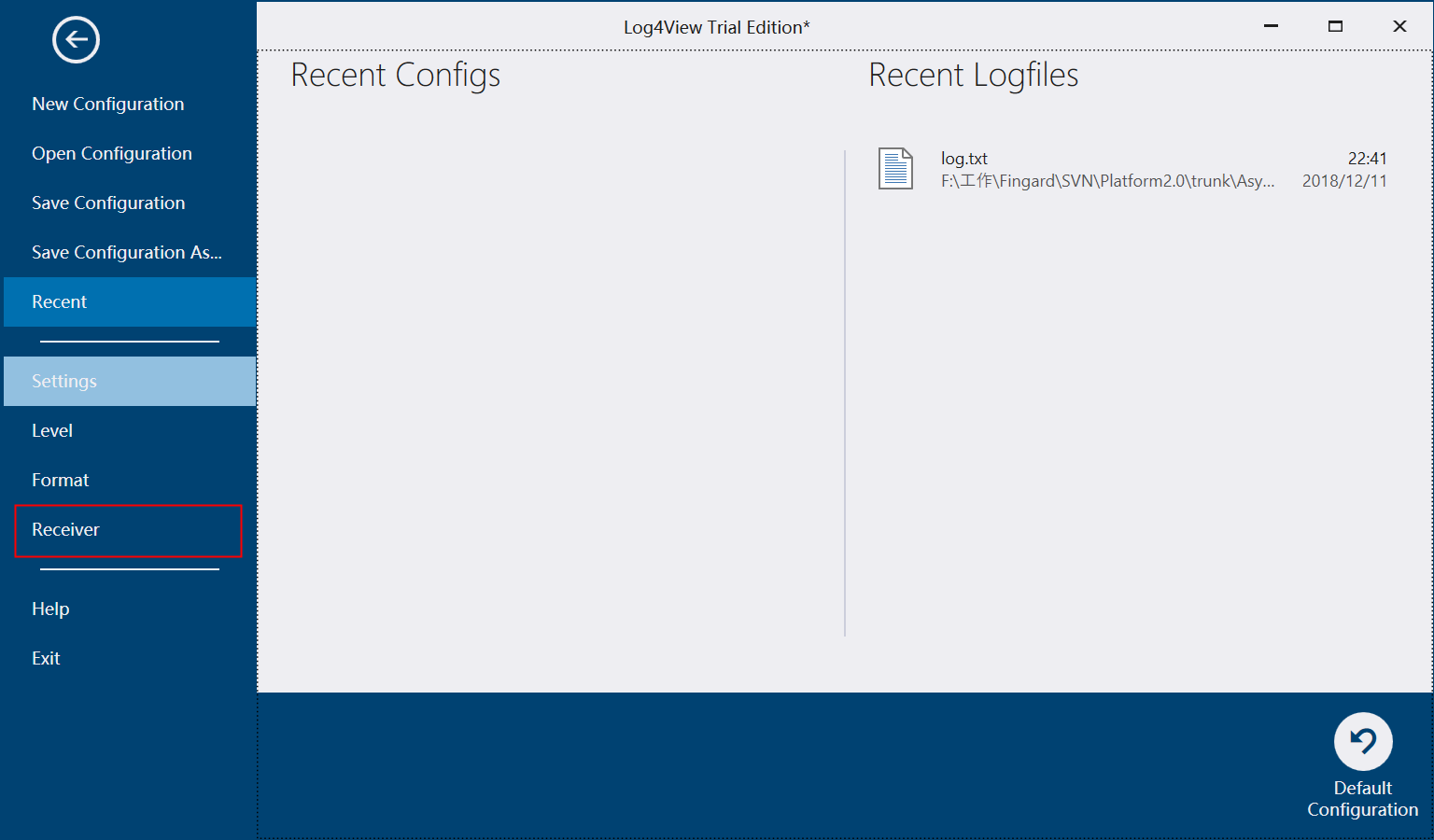Screen dimensions: 1434x840
Task: Click the back arrow navigation icon
Action: click(x=76, y=39)
